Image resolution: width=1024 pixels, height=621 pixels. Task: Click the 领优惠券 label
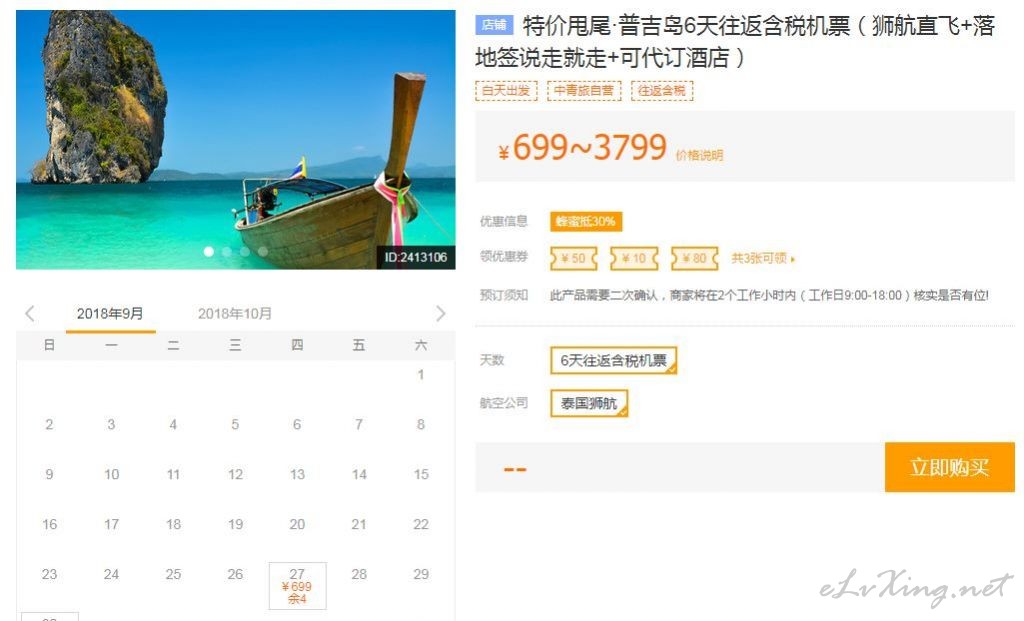click(x=504, y=256)
